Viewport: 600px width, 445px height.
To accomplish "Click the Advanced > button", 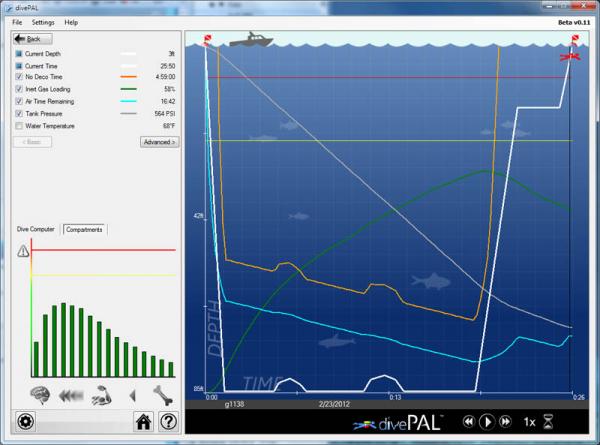I will pyautogui.click(x=160, y=142).
